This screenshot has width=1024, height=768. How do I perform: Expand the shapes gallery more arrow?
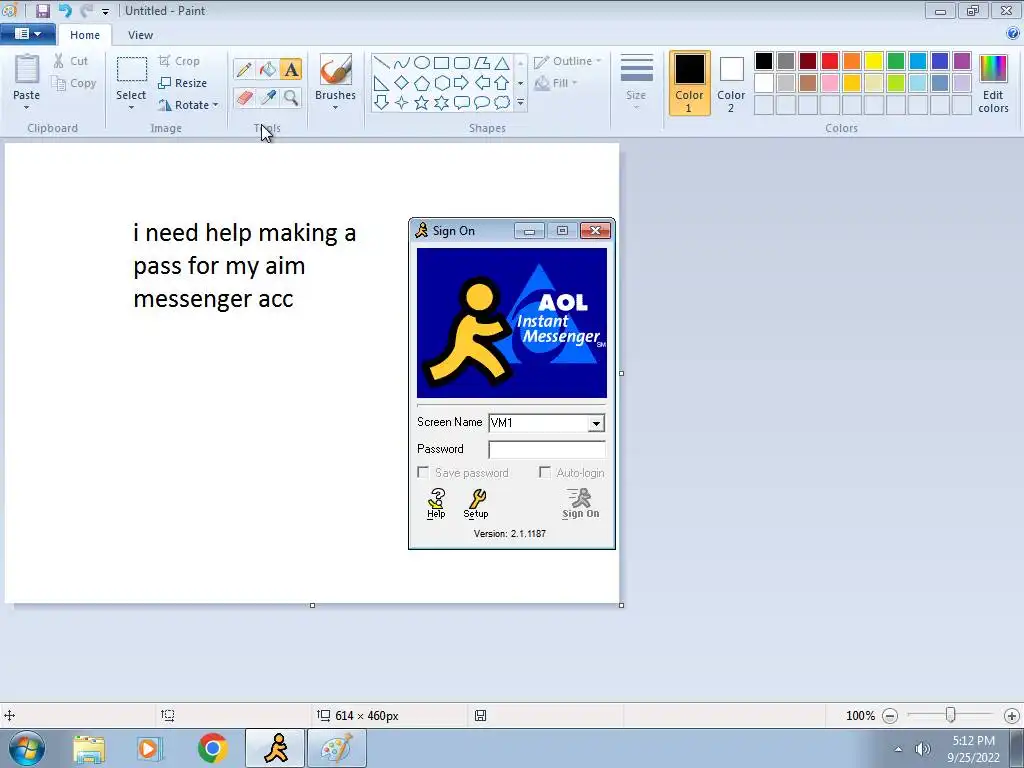520,103
